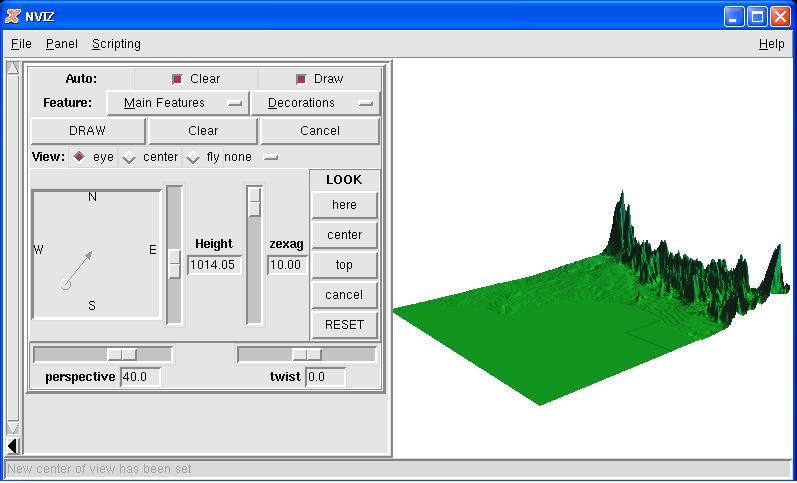797x483 pixels.
Task: Minimize the NVIZ window
Action: (x=733, y=17)
